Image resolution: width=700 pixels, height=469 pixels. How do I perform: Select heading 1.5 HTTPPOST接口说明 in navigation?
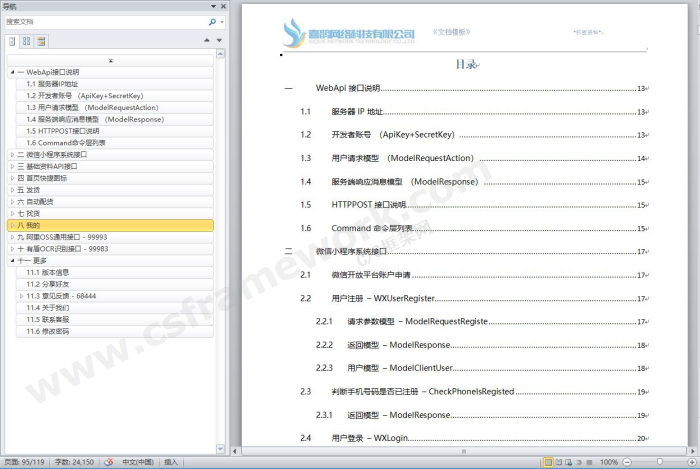tap(63, 131)
